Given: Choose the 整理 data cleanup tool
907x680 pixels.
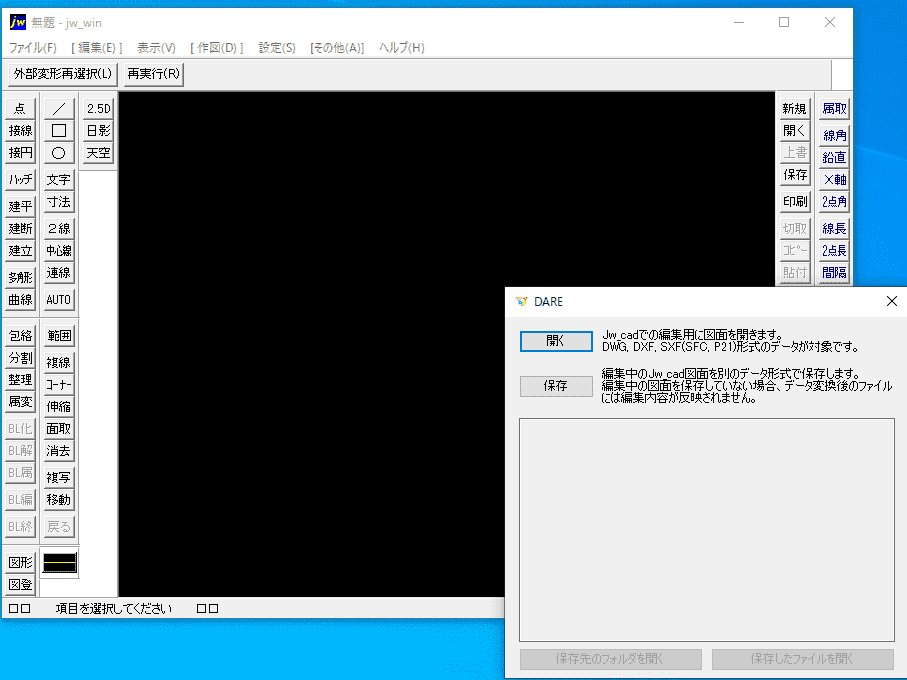Looking at the screenshot, I should tap(20, 380).
